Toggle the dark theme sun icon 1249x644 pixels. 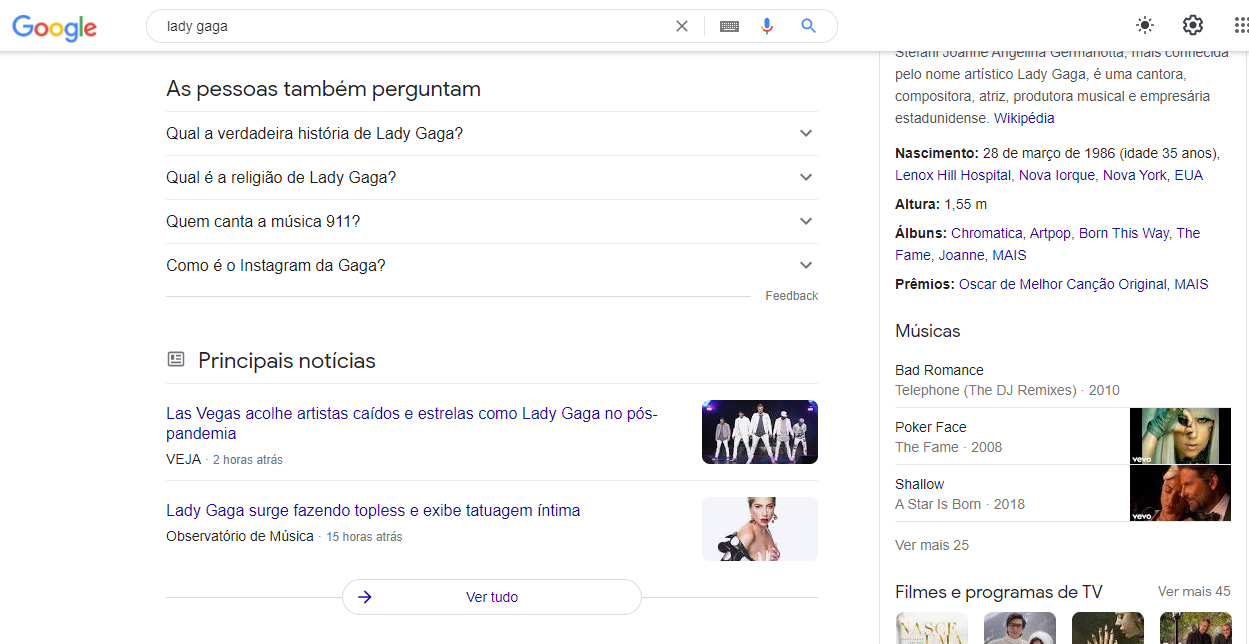pos(1145,26)
